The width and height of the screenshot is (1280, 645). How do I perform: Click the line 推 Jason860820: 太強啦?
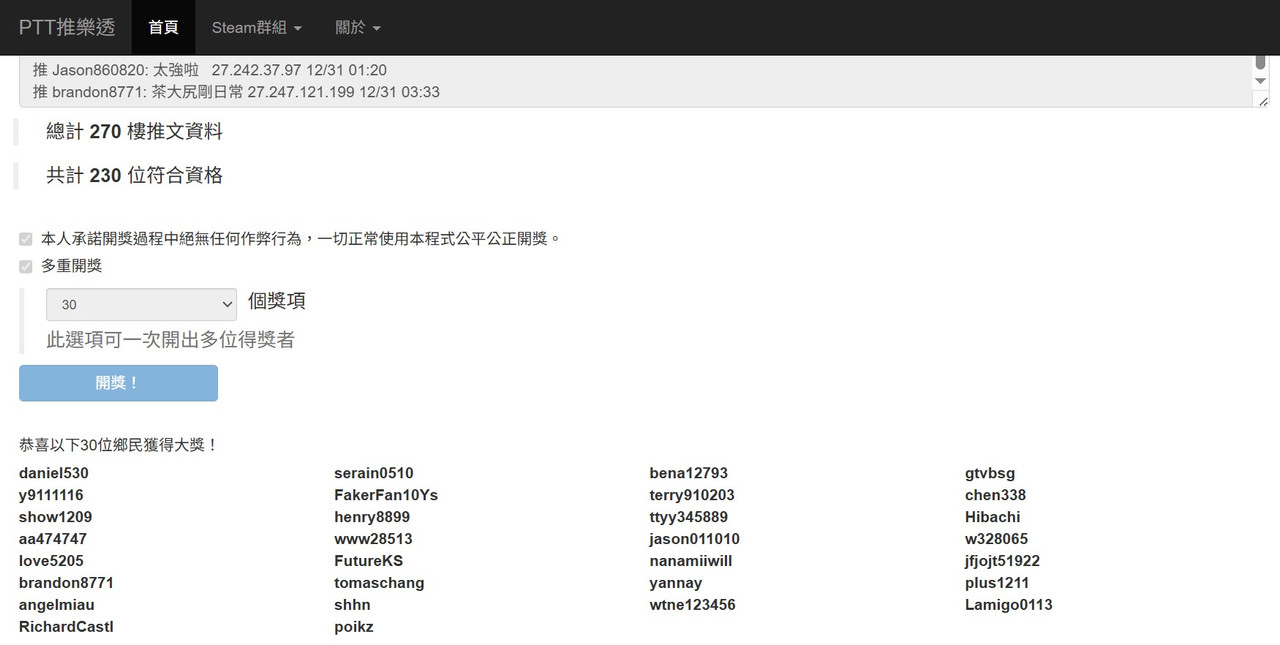pyautogui.click(x=209, y=70)
